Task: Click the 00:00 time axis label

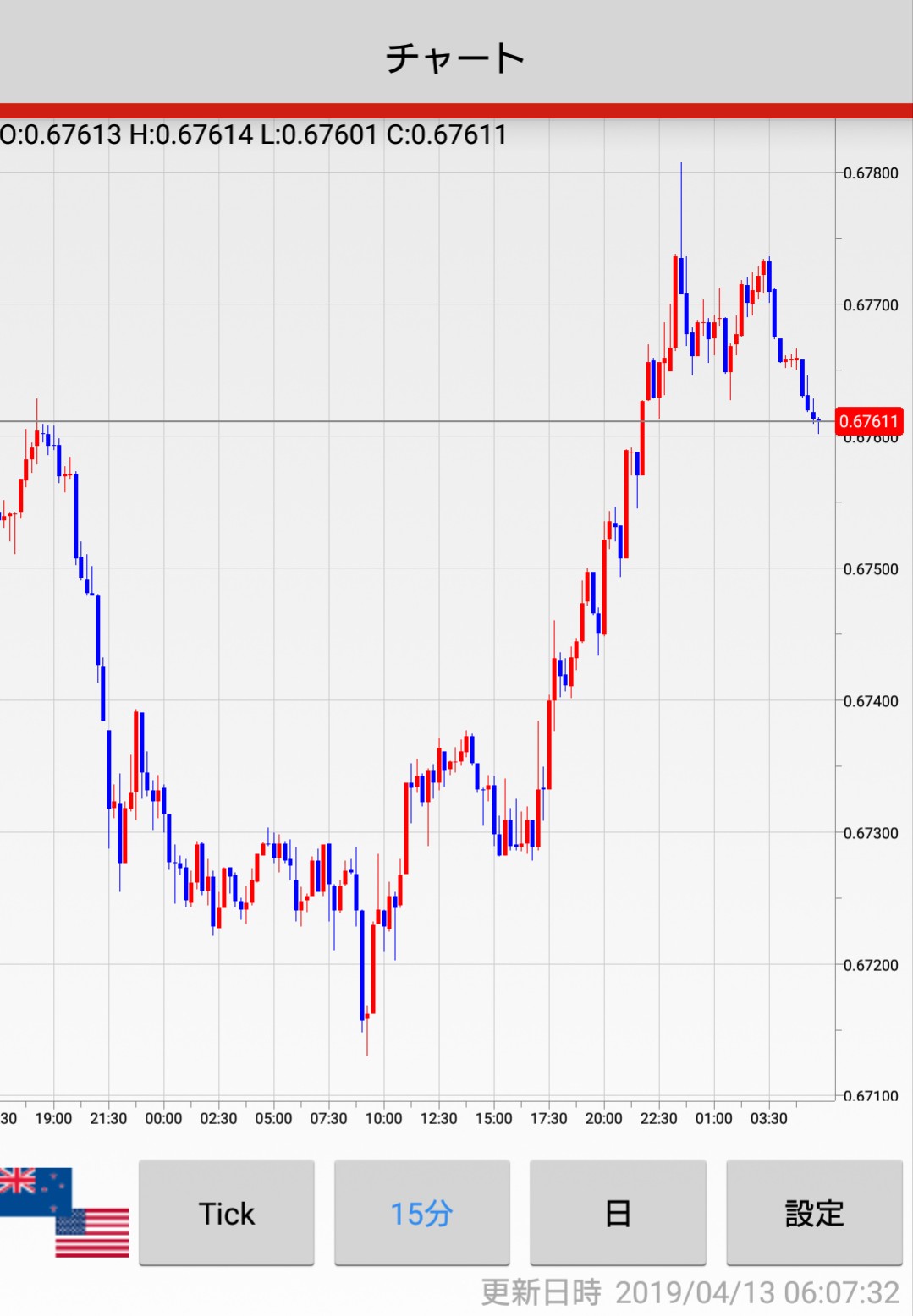Action: tap(163, 1118)
